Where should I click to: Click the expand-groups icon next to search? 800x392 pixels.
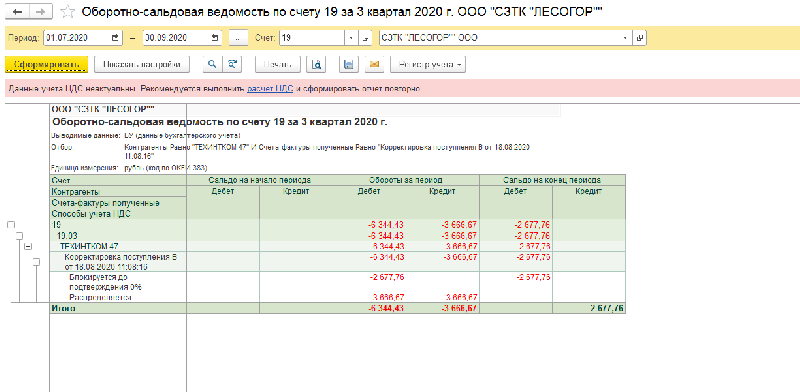pos(232,64)
